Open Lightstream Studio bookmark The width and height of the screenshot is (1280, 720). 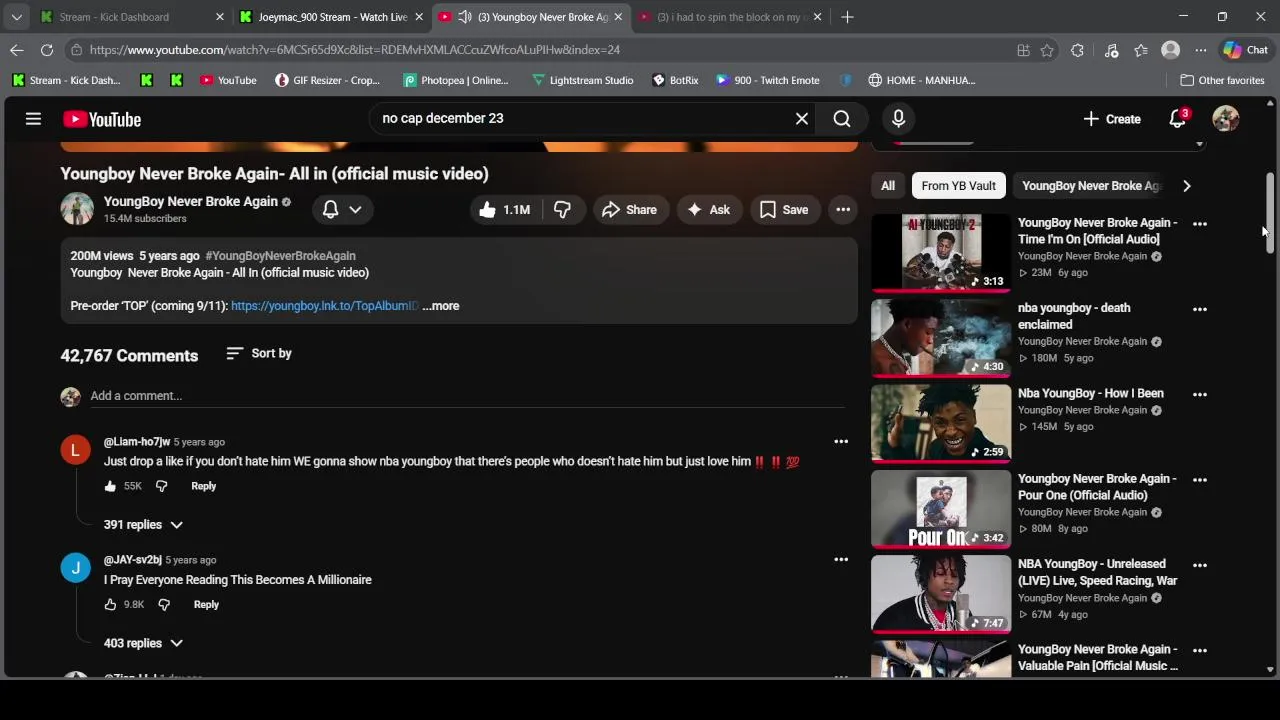pos(582,80)
